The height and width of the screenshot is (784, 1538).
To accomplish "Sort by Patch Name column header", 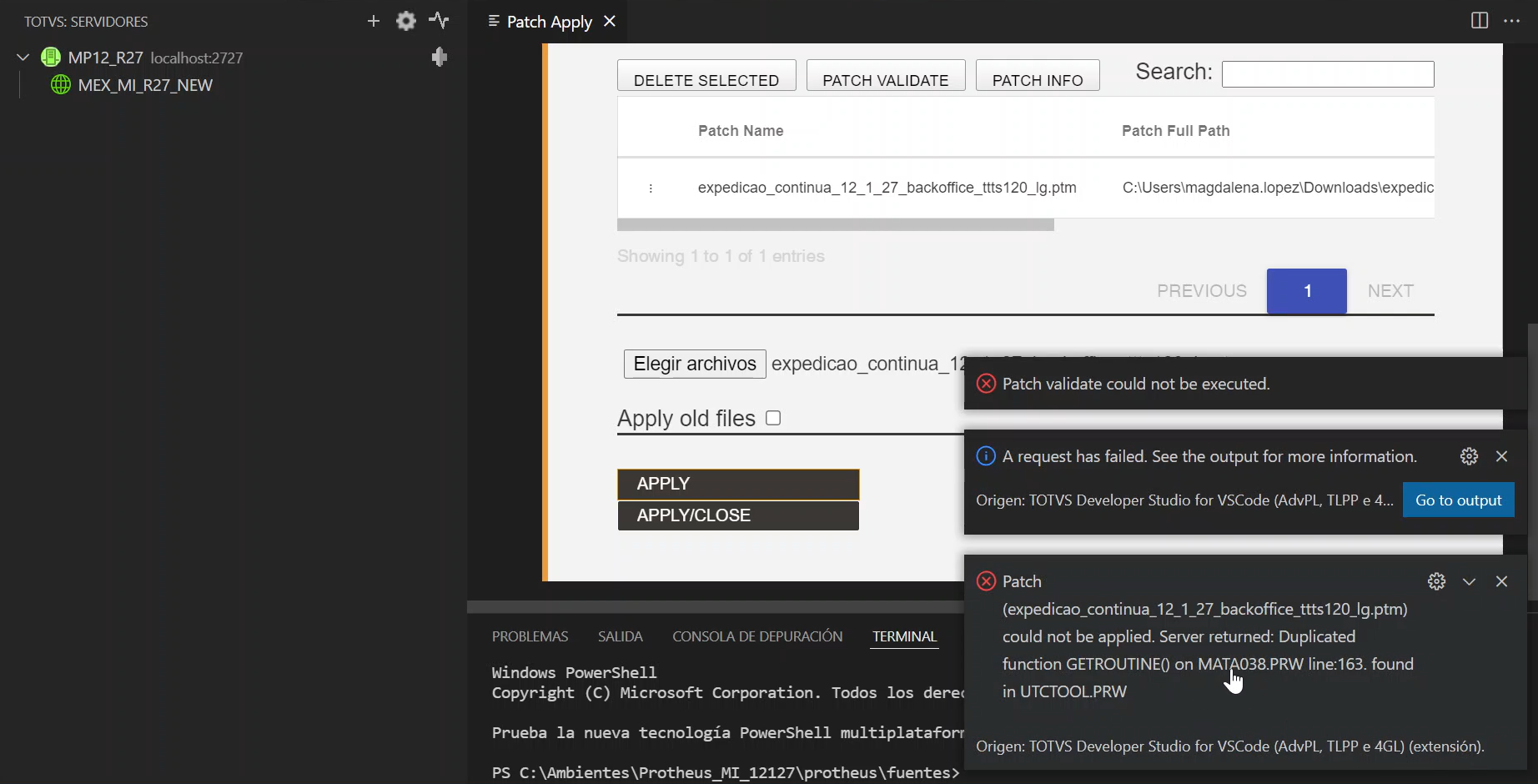I will (x=741, y=131).
